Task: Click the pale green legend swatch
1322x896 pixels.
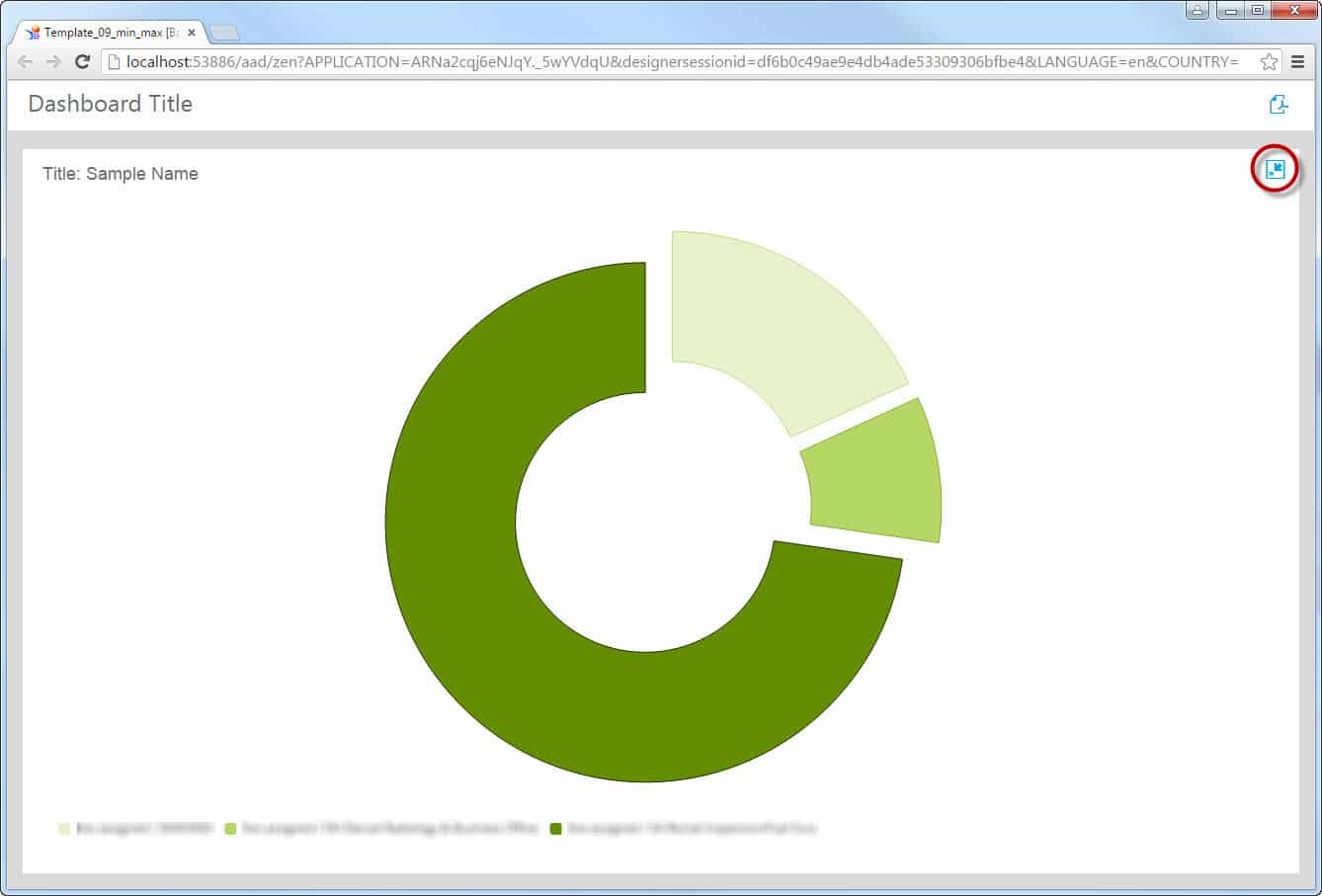Action: click(x=64, y=829)
